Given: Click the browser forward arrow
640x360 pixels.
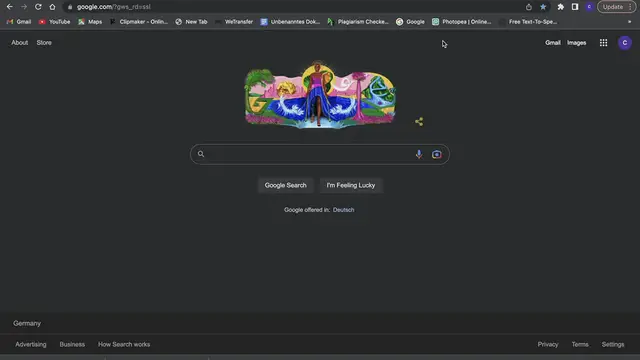Looking at the screenshot, I should point(24,7).
